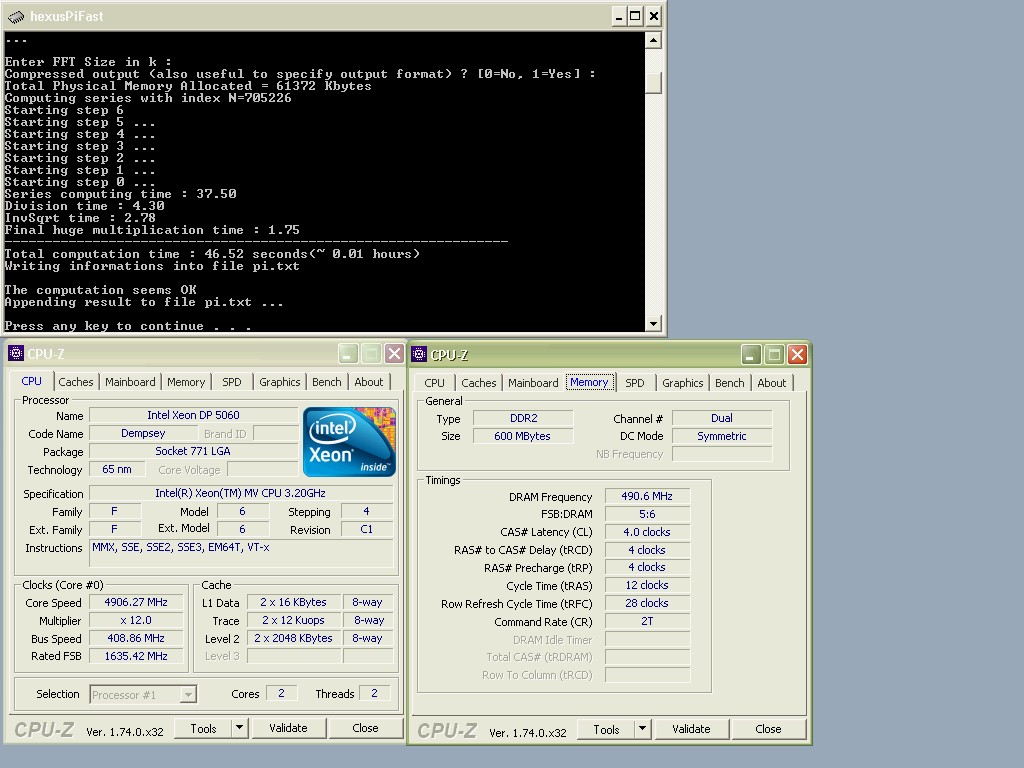Close the right CPU-Z window via X

797,355
